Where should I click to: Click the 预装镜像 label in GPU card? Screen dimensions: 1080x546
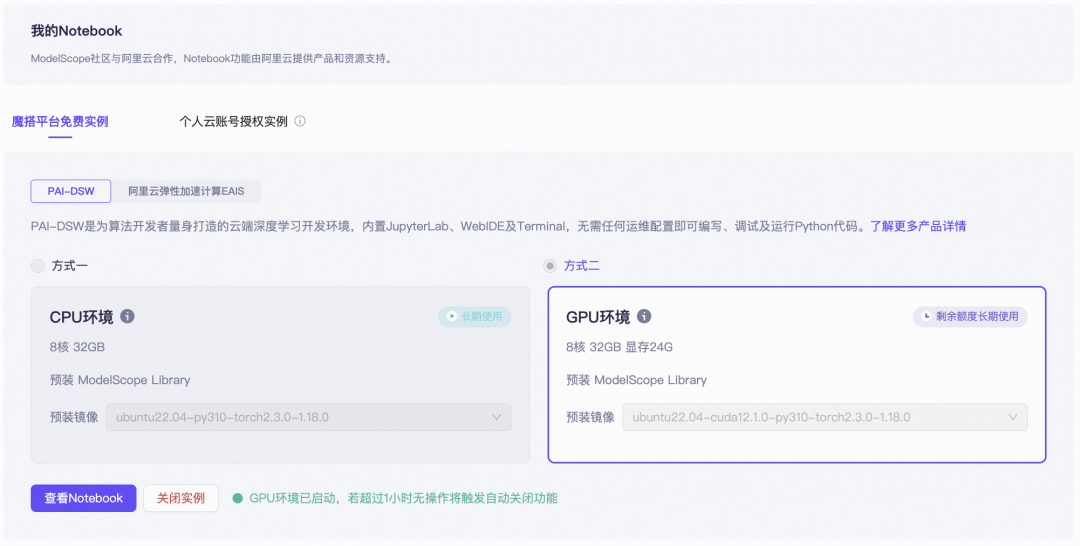click(x=590, y=417)
